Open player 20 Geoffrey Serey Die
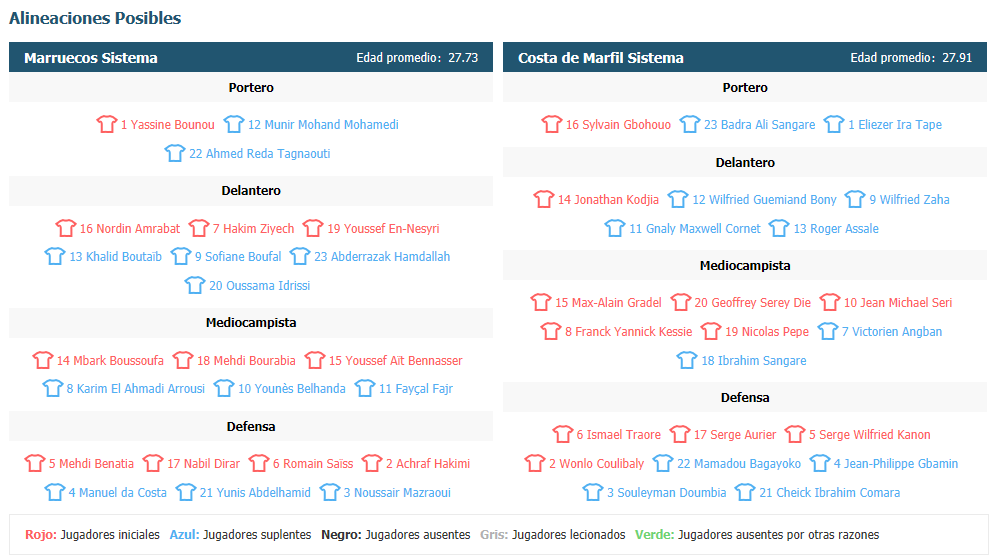The height and width of the screenshot is (559, 994). (752, 303)
